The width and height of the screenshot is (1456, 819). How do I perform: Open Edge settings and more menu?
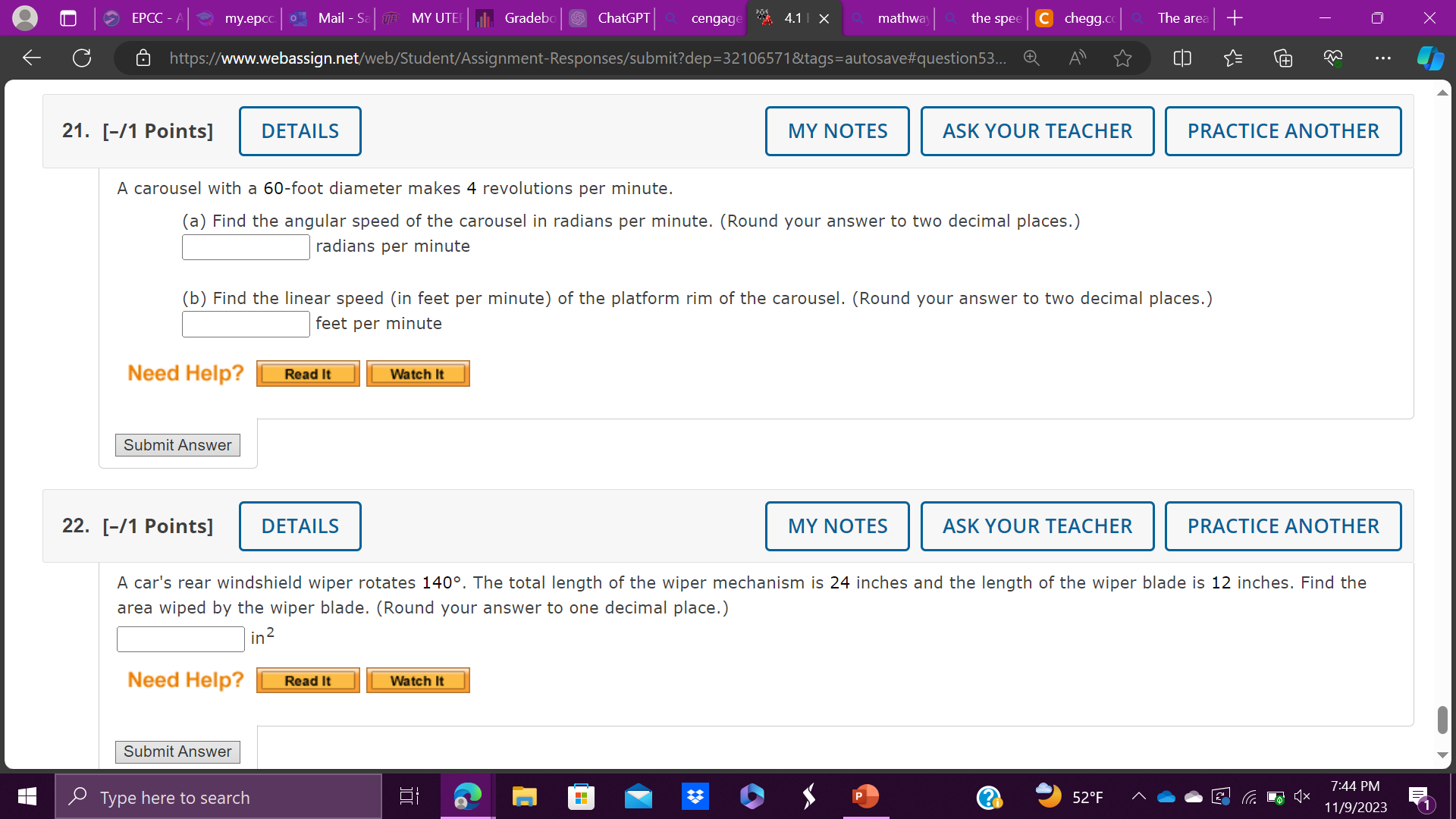[1382, 58]
